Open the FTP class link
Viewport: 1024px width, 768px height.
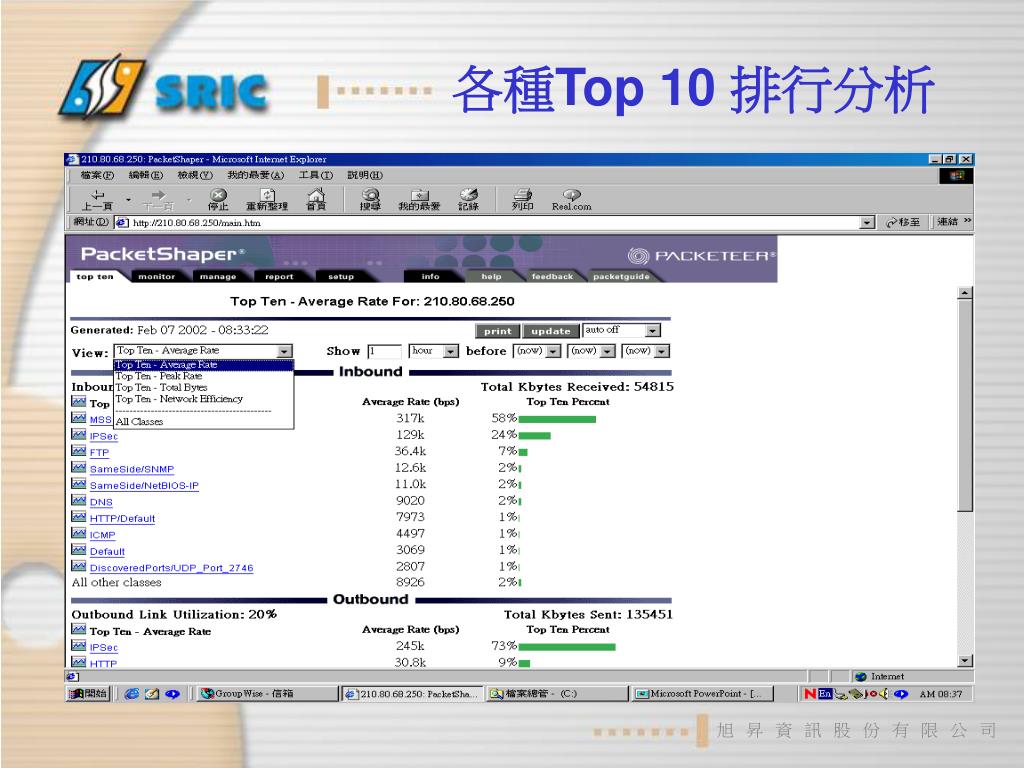coord(99,453)
